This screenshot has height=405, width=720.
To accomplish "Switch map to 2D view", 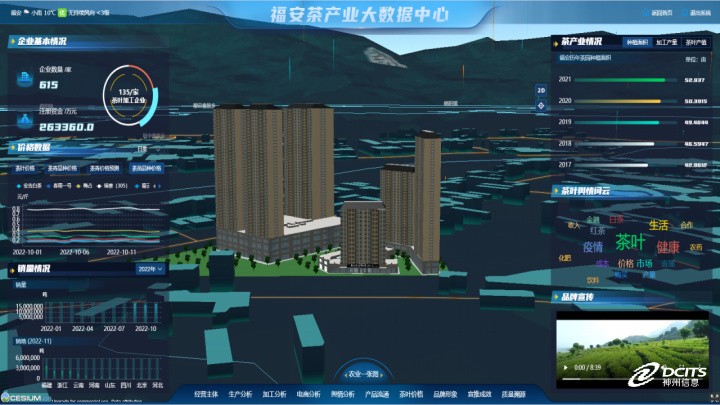I will point(541,90).
